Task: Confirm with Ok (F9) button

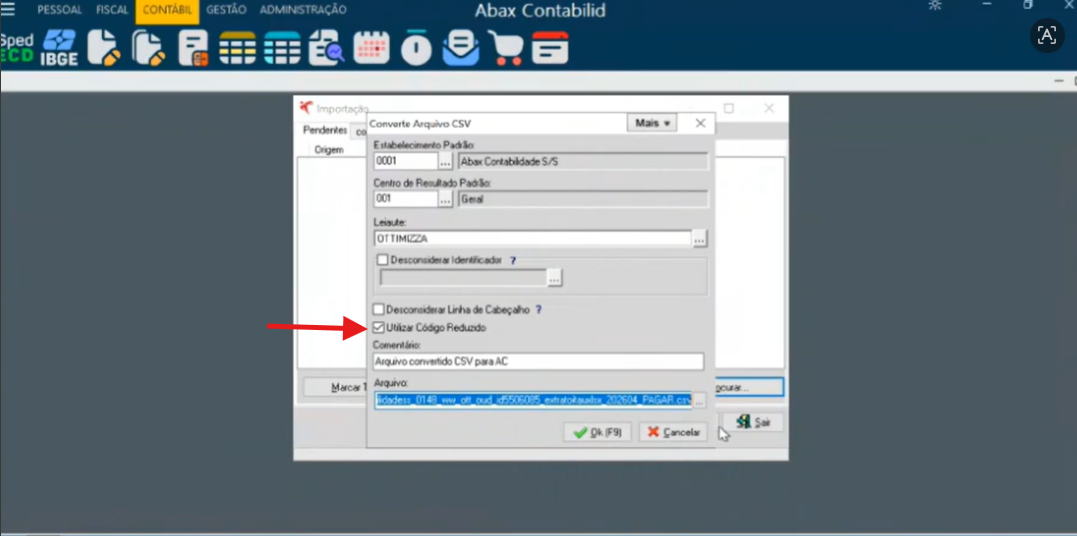Action: 597,432
